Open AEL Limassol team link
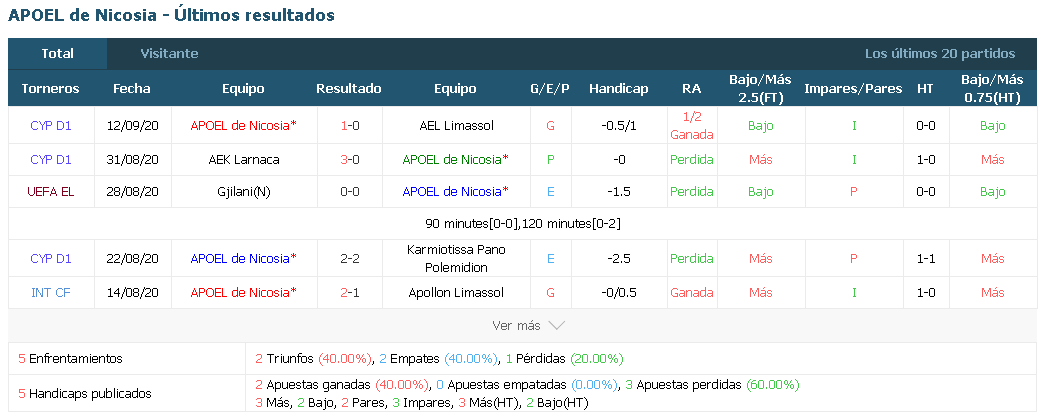The height and width of the screenshot is (416, 1043). pyautogui.click(x=456, y=125)
